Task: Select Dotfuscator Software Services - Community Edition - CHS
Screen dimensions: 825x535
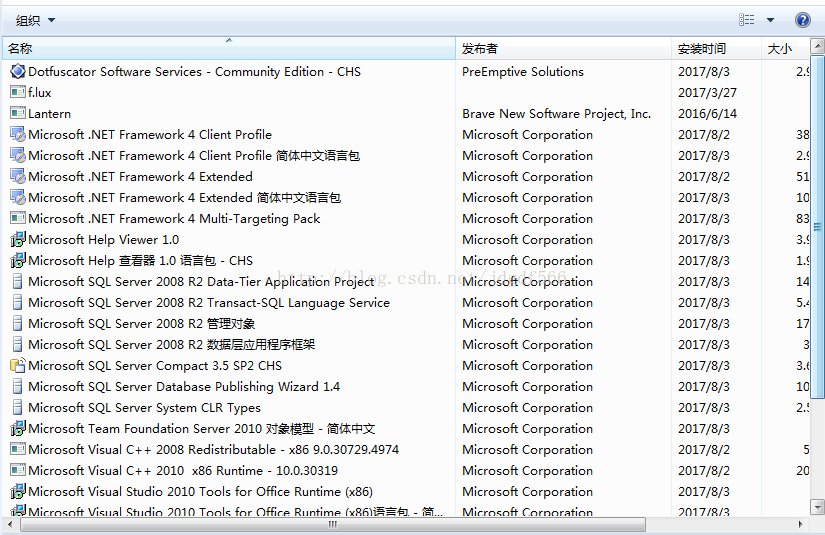Action: pyautogui.click(x=194, y=72)
